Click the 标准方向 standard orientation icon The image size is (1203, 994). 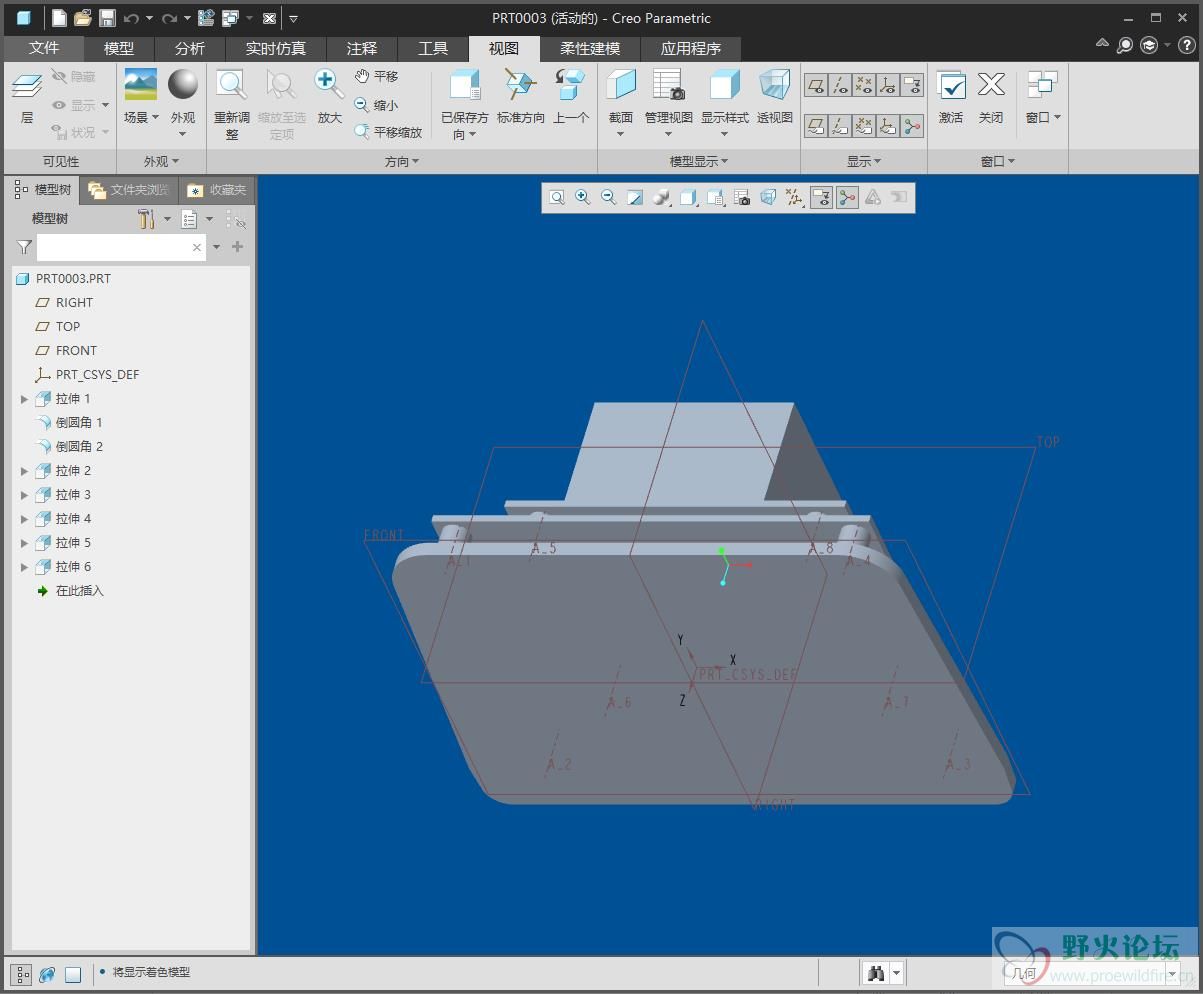coord(521,85)
